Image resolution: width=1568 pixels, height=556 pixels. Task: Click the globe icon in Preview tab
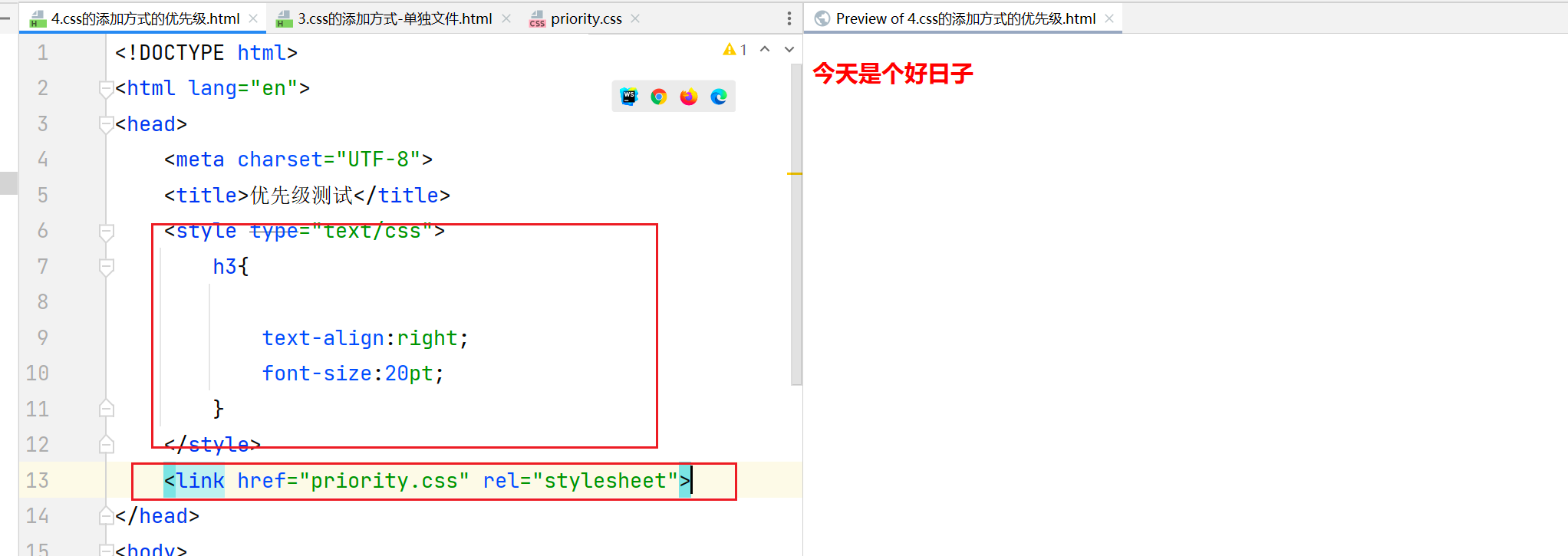pos(822,18)
